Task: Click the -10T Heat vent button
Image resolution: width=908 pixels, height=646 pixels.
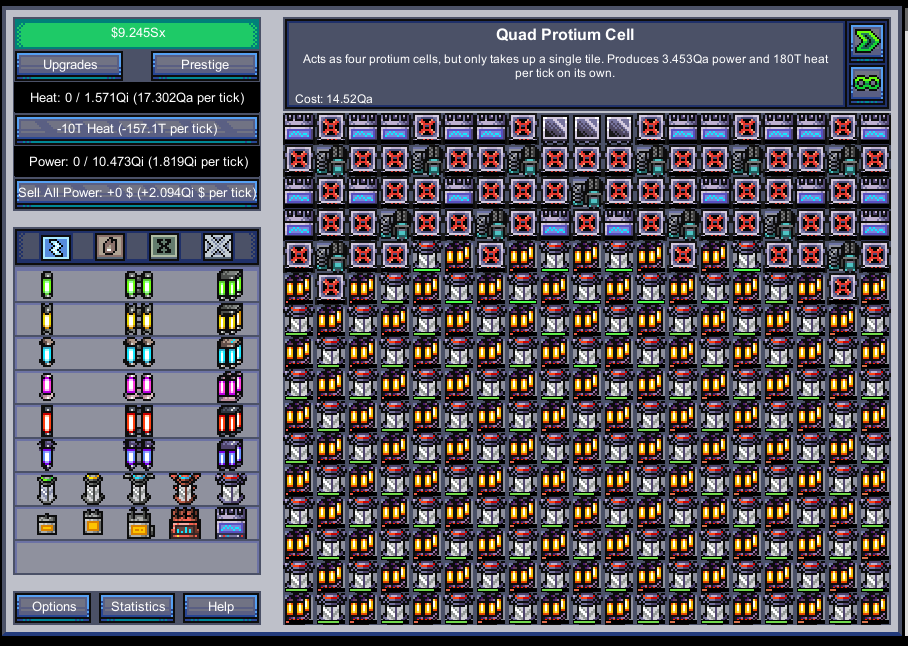Action: 137,129
